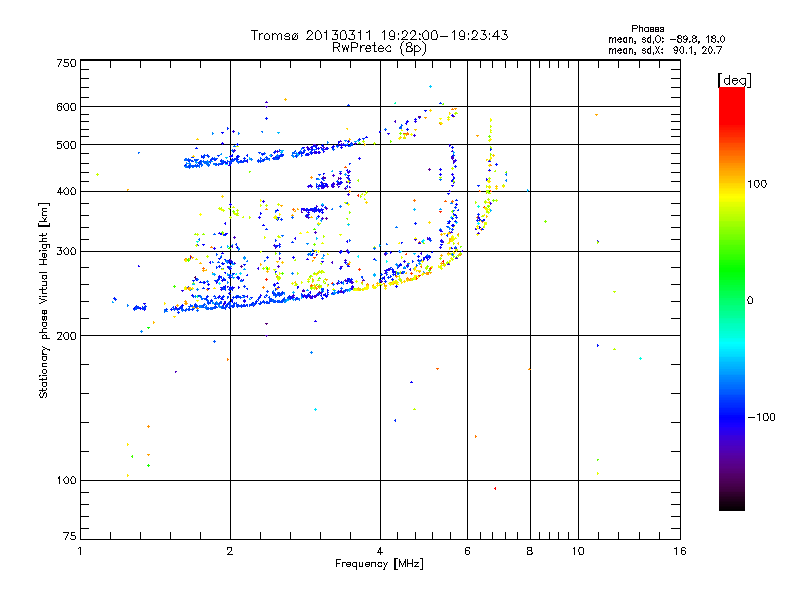The image size is (800, 600).
Task: Click the y-axis label '600'
Action: 66,107
